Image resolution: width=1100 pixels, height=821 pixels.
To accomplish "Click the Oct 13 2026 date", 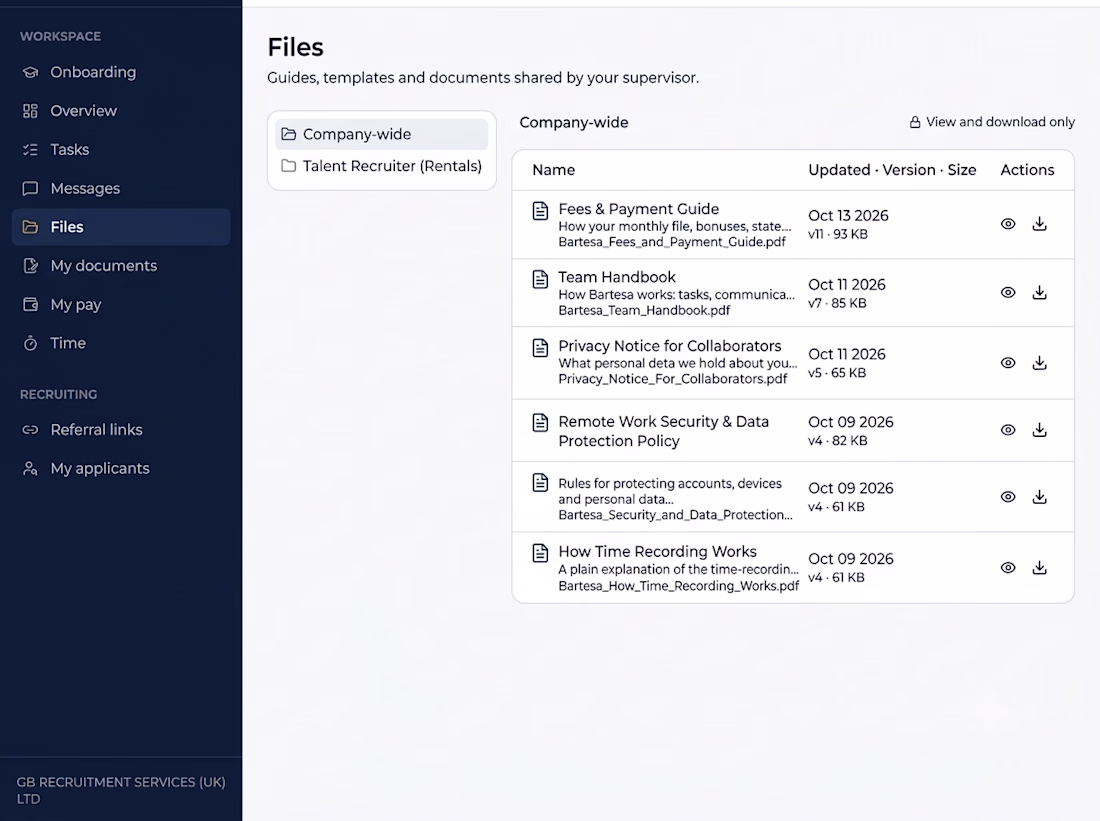I will (848, 215).
